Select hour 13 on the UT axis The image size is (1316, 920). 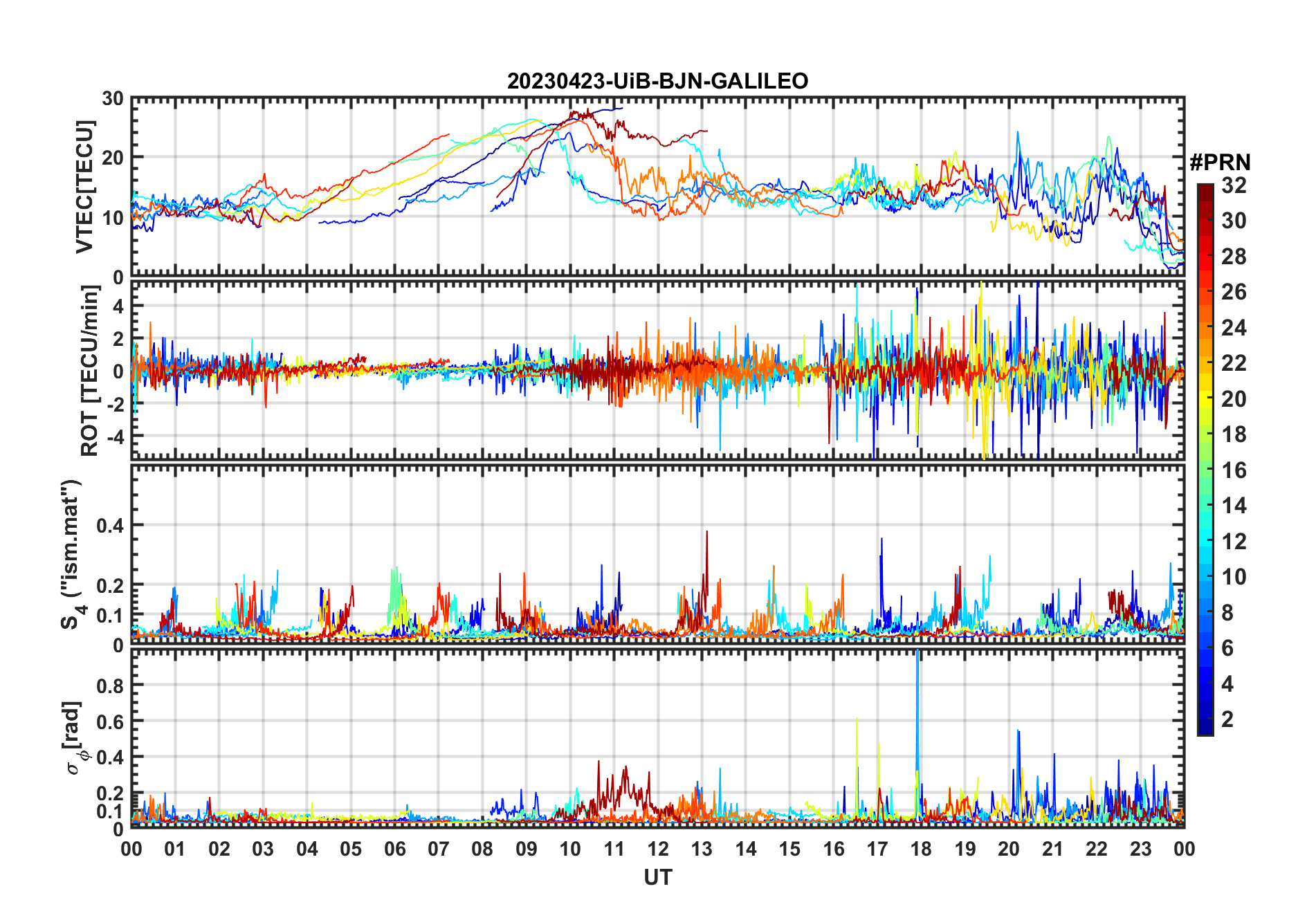(x=702, y=849)
